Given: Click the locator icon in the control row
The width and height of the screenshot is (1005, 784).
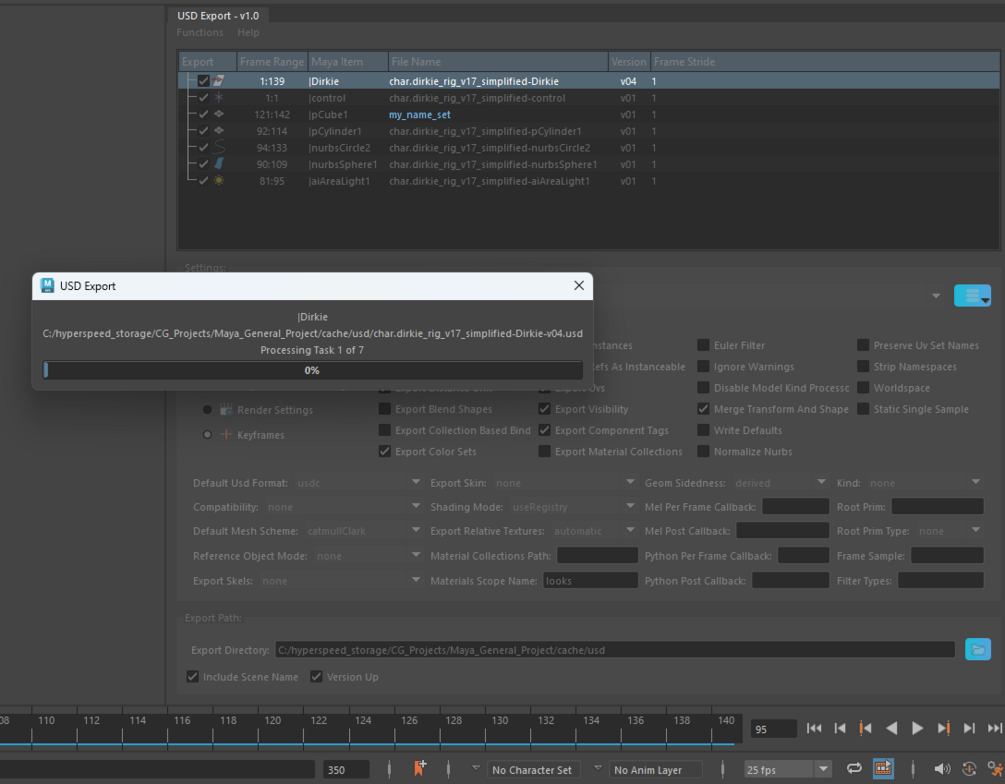Looking at the screenshot, I should point(219,97).
